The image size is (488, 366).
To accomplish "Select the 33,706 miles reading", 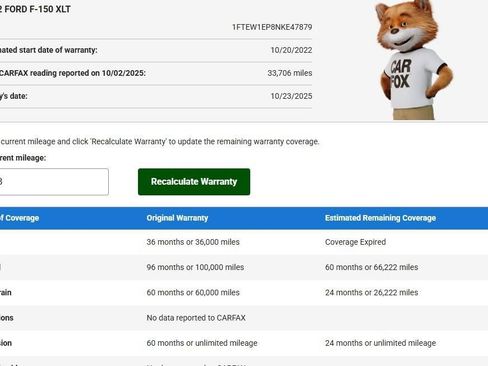I will pyautogui.click(x=290, y=73).
